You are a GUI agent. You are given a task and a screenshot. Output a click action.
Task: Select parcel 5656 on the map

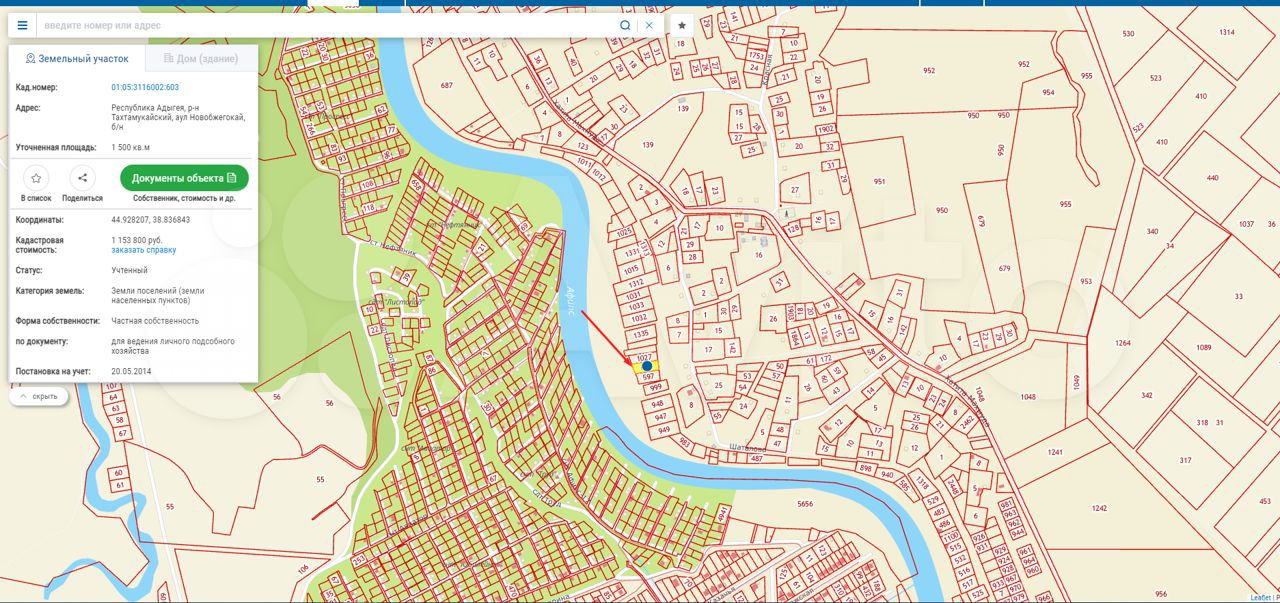(x=805, y=505)
